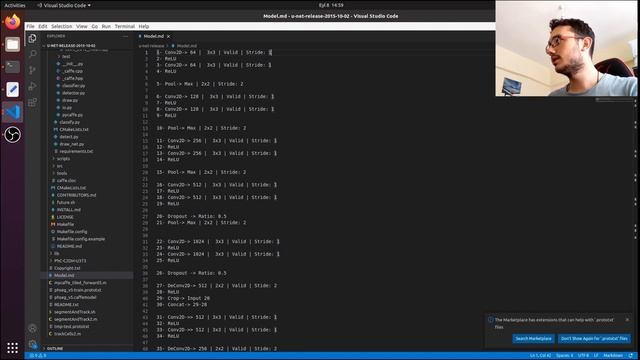The image size is (640, 360).
Task: Open Explorer panel more actions ellipsis
Action: [x=125, y=36]
